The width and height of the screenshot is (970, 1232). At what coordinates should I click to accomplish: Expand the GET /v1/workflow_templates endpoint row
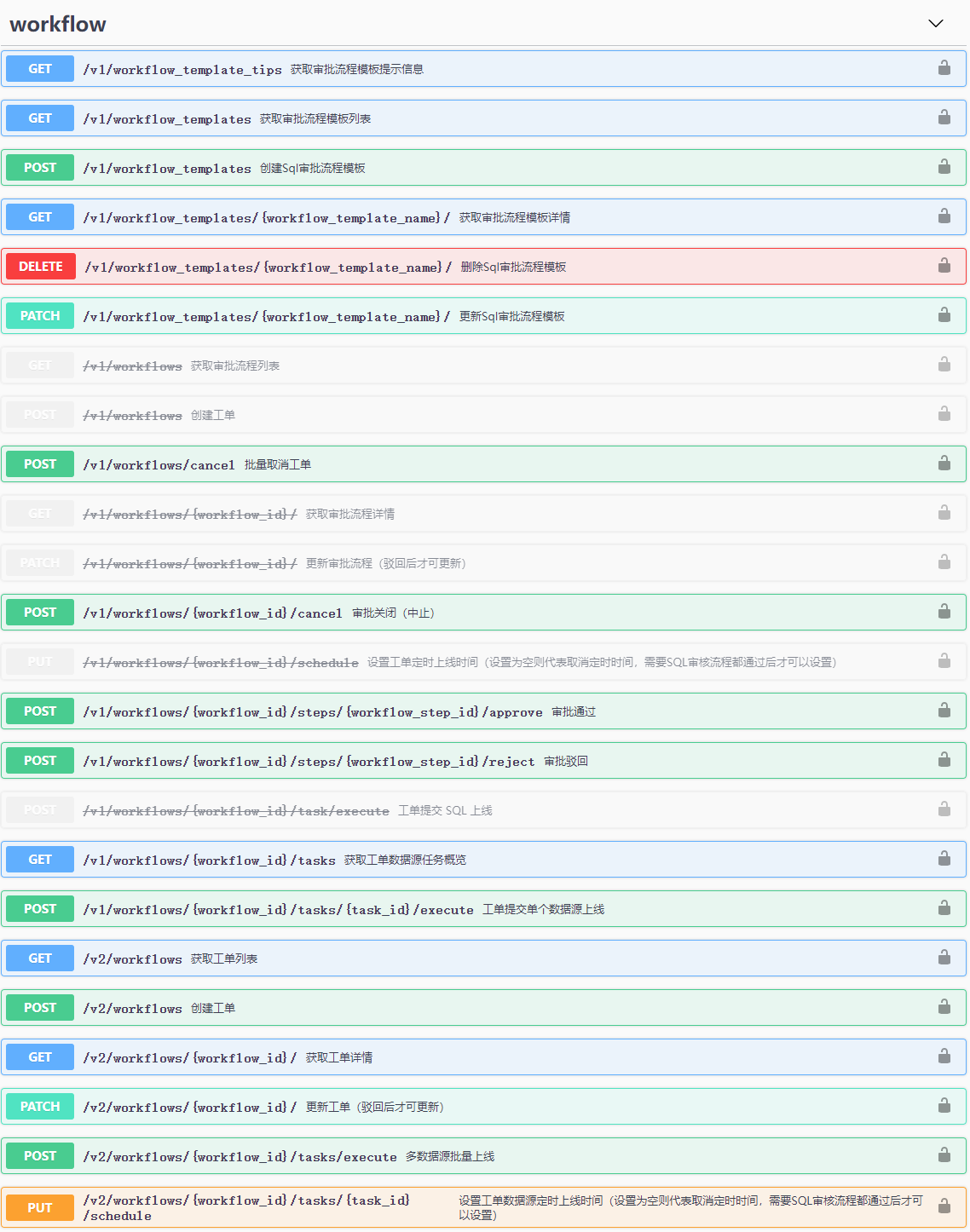[426, 118]
